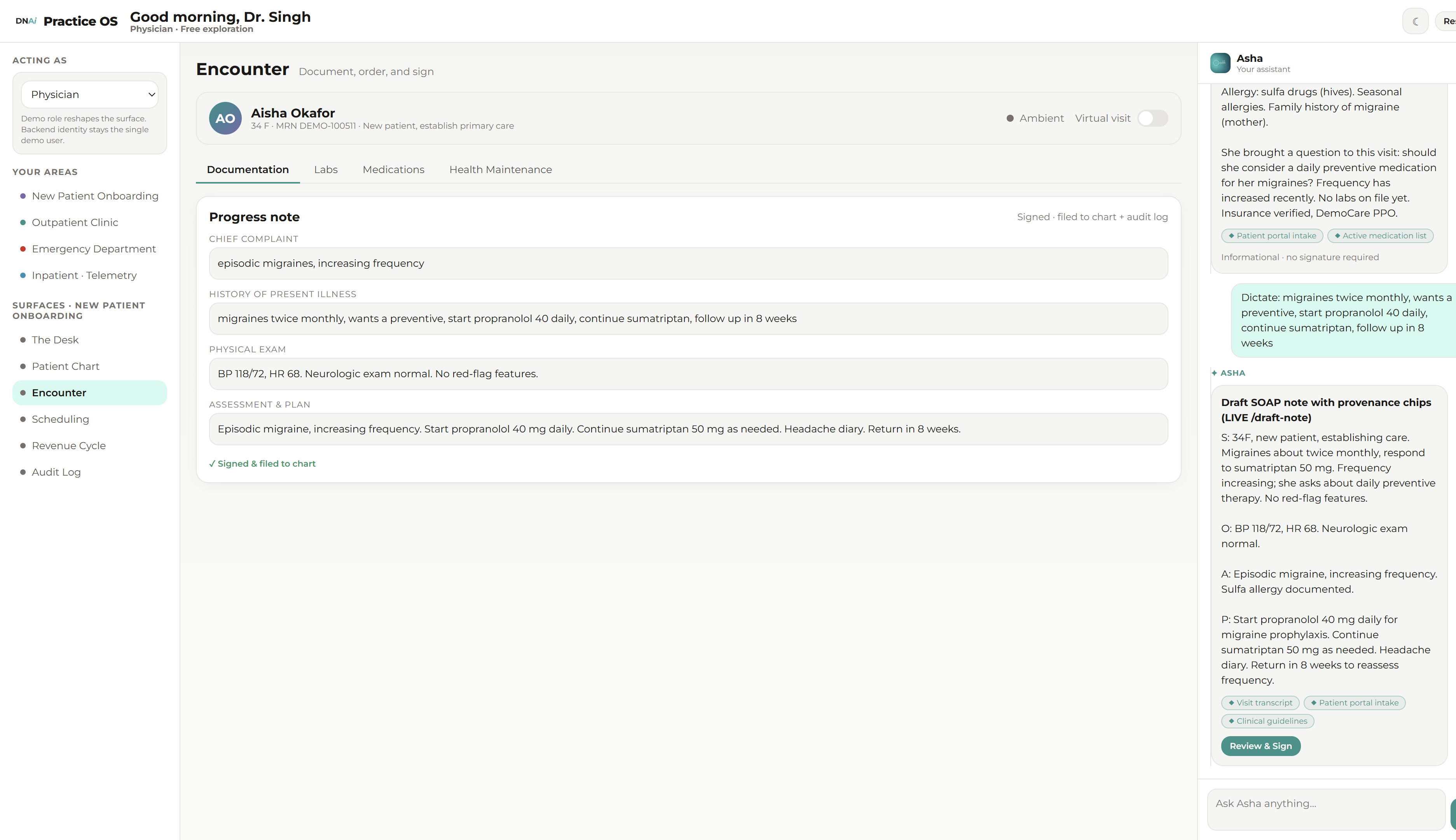Open the Medications tab
1456x840 pixels.
click(393, 170)
